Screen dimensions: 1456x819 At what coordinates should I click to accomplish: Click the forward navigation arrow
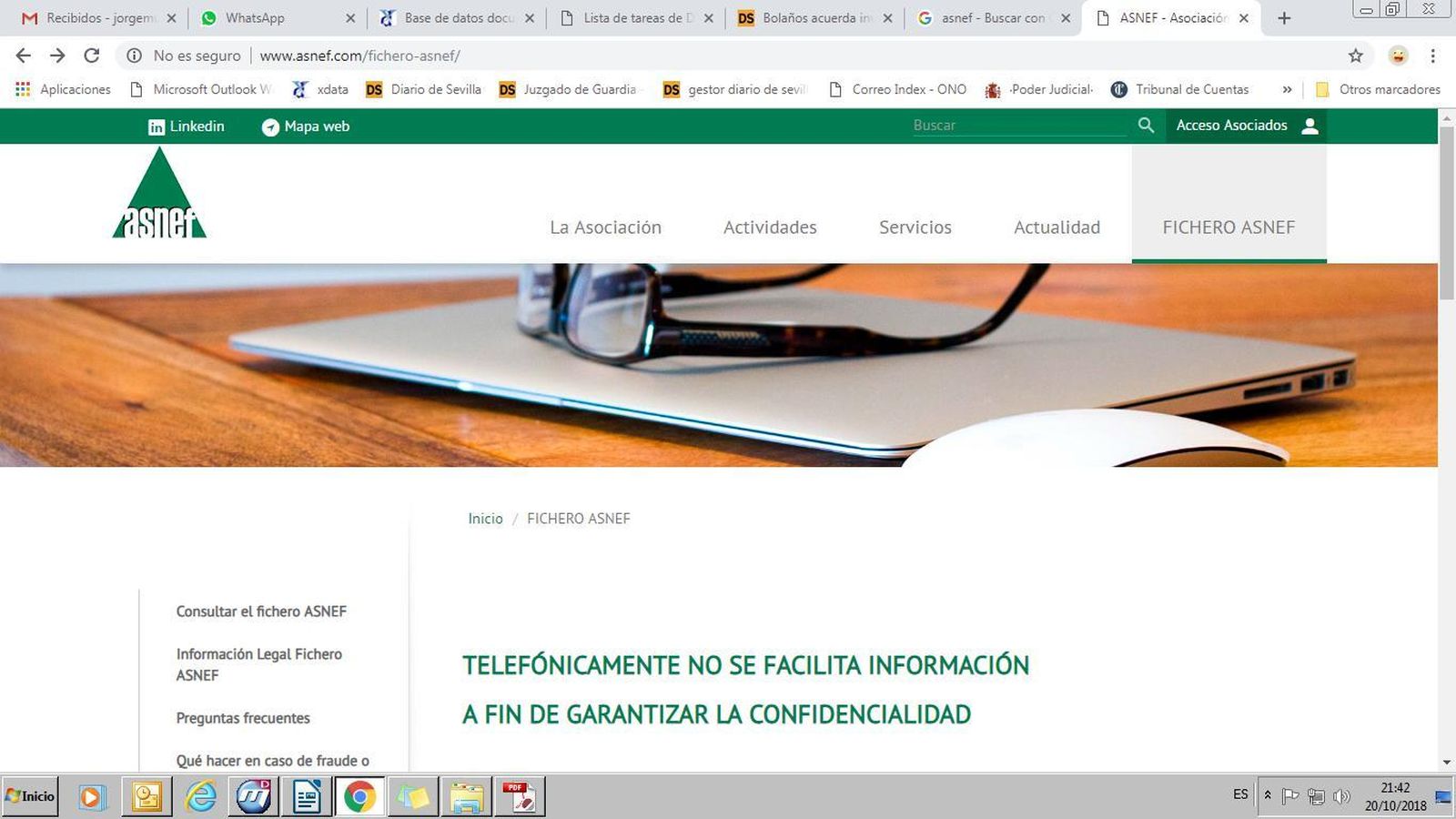(57, 56)
